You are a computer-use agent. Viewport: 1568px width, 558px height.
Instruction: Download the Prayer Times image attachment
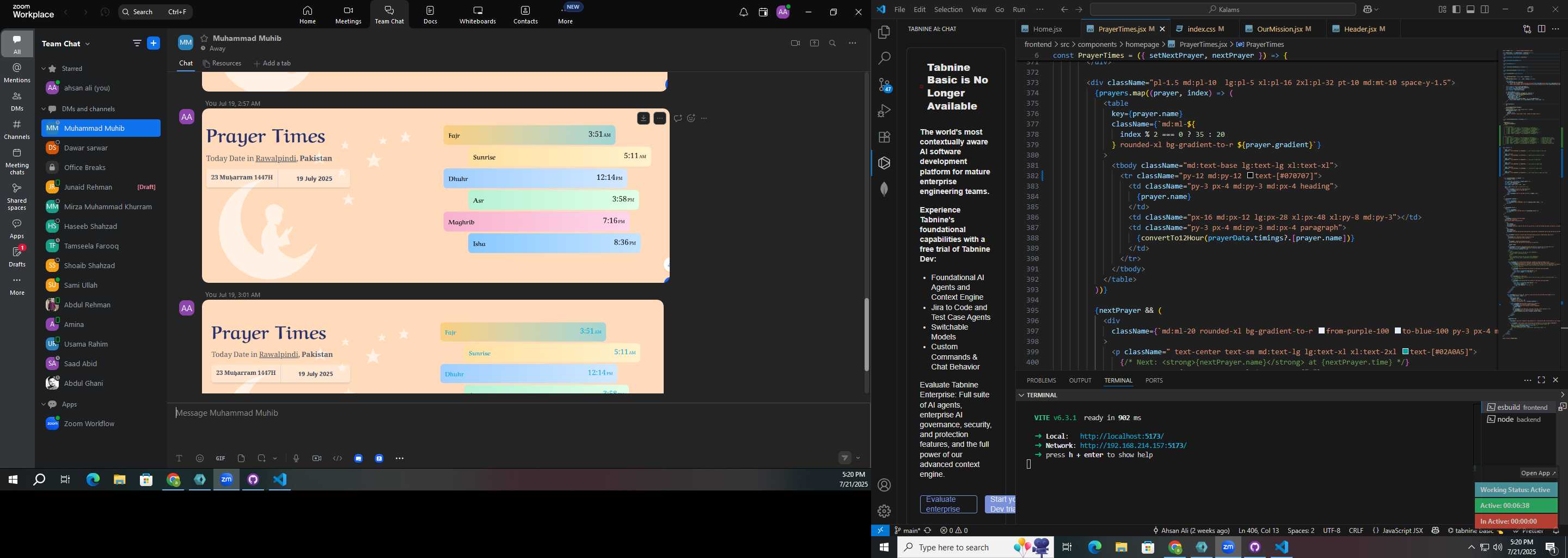(644, 119)
